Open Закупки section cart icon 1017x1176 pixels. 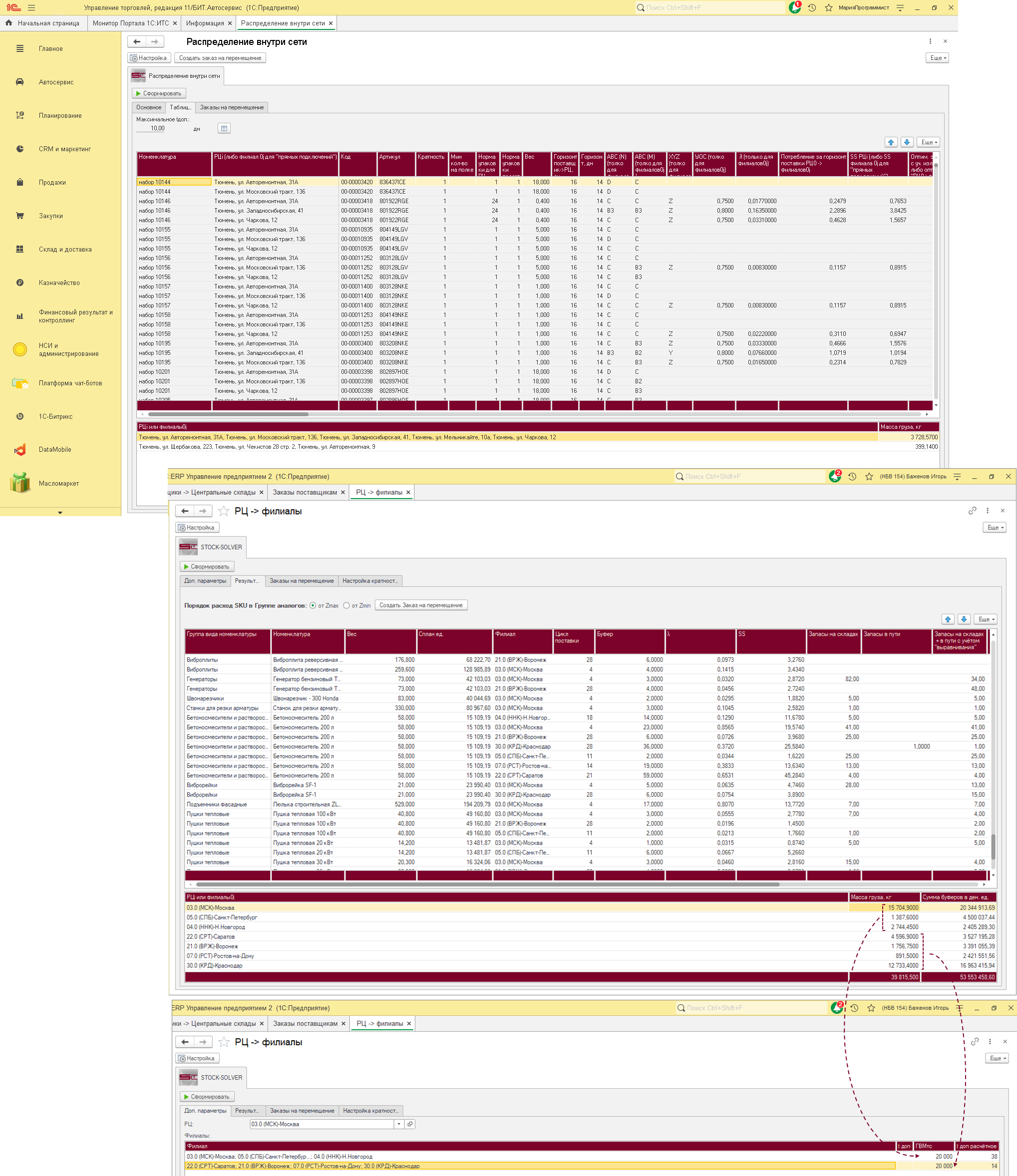coord(20,216)
